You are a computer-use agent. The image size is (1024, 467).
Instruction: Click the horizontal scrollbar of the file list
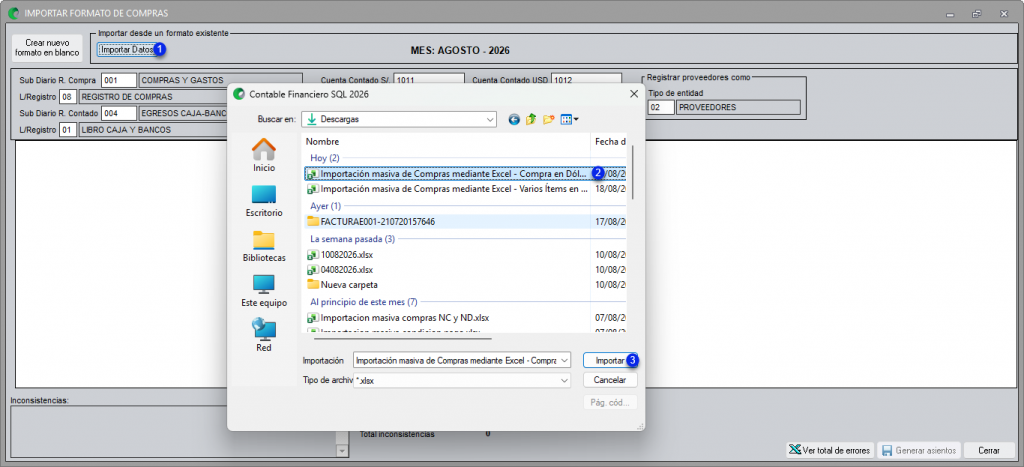(x=404, y=338)
